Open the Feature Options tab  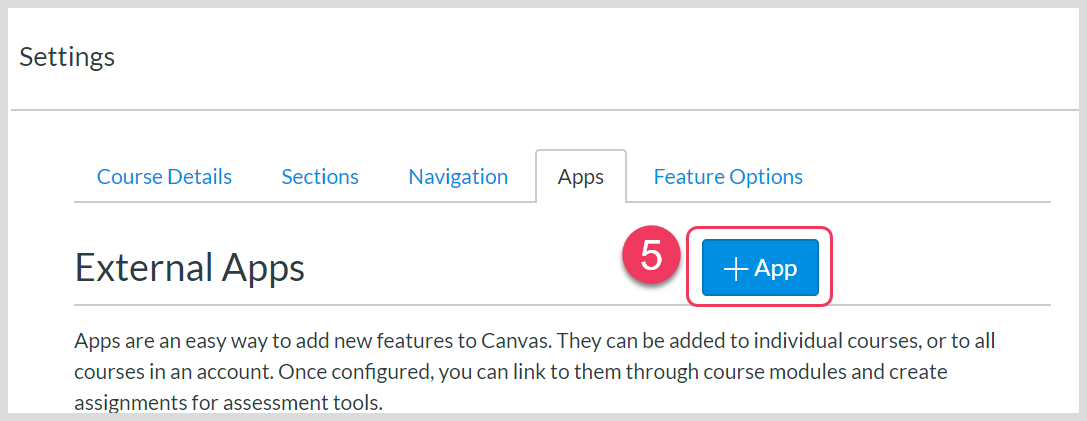[x=728, y=177]
